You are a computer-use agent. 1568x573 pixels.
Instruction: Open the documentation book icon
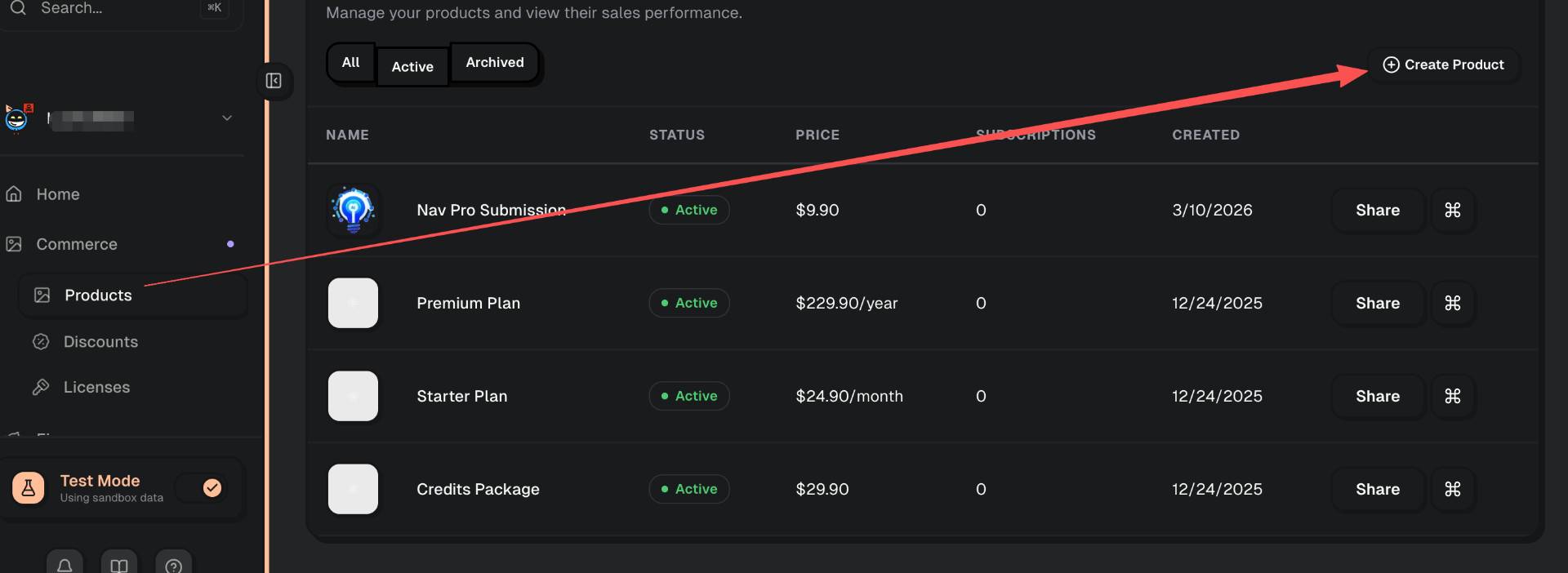coord(119,565)
